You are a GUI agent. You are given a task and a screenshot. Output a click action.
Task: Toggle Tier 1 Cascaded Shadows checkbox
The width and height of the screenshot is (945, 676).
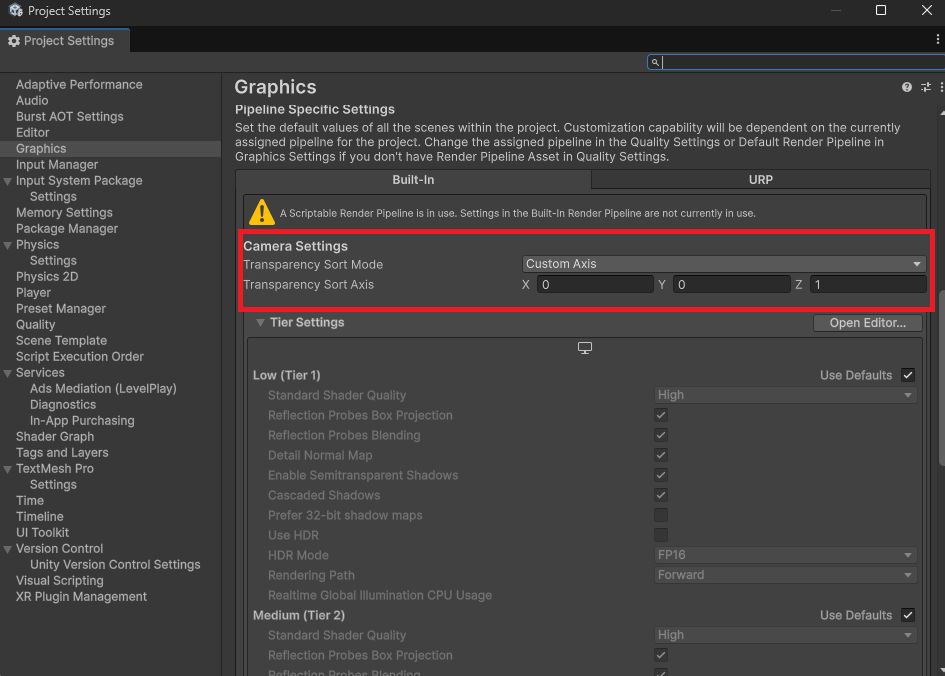pyautogui.click(x=661, y=495)
